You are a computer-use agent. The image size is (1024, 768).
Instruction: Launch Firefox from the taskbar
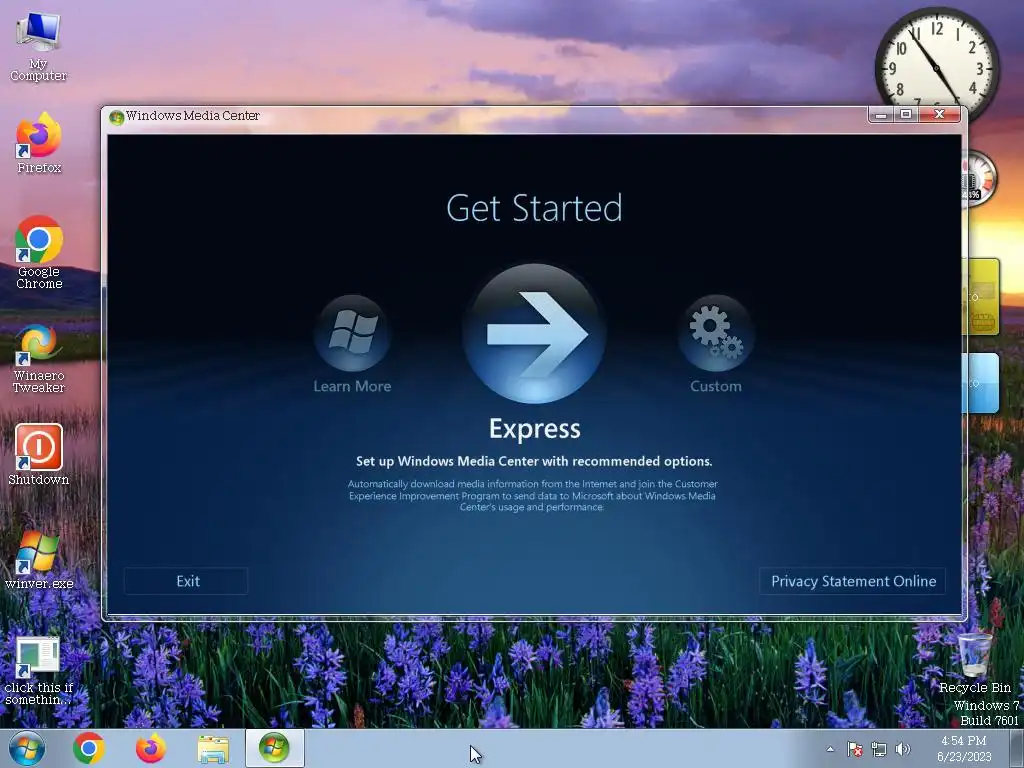[150, 748]
